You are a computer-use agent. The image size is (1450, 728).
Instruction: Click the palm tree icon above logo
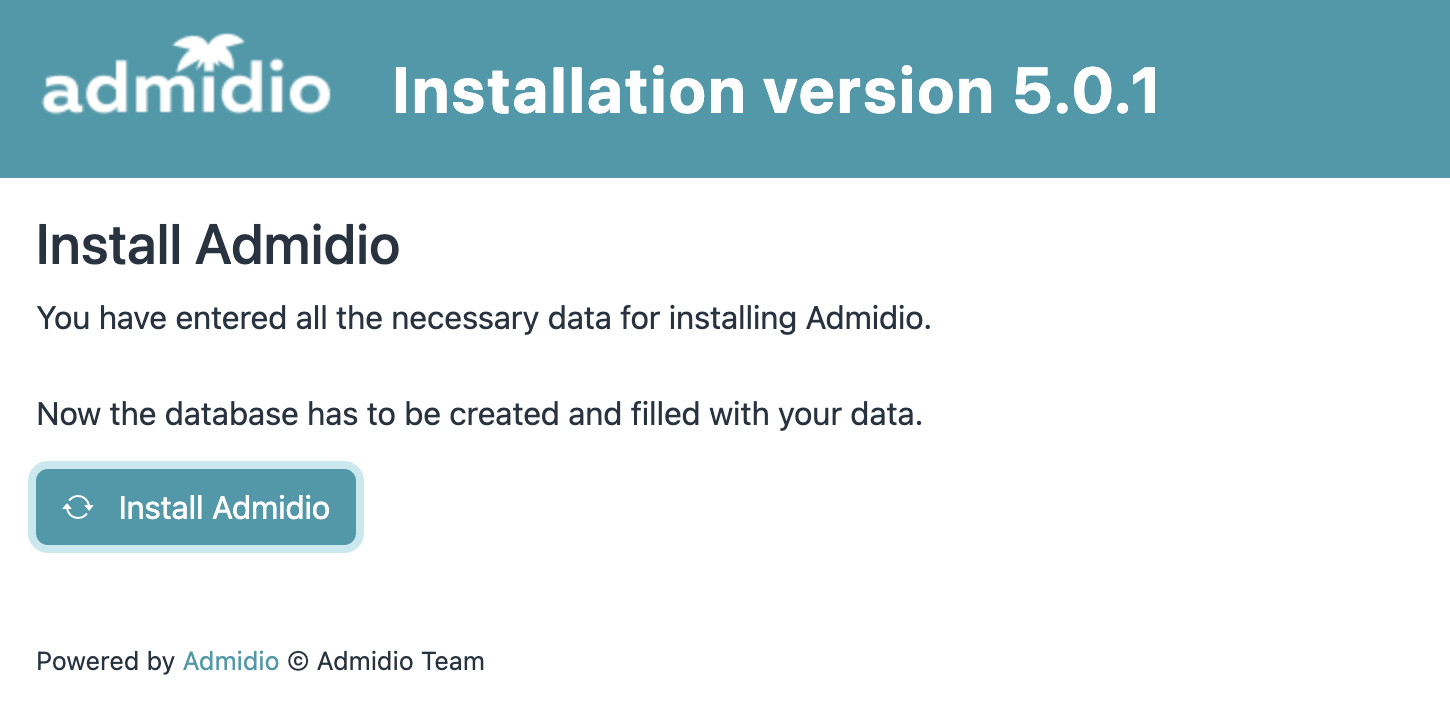[x=210, y=52]
